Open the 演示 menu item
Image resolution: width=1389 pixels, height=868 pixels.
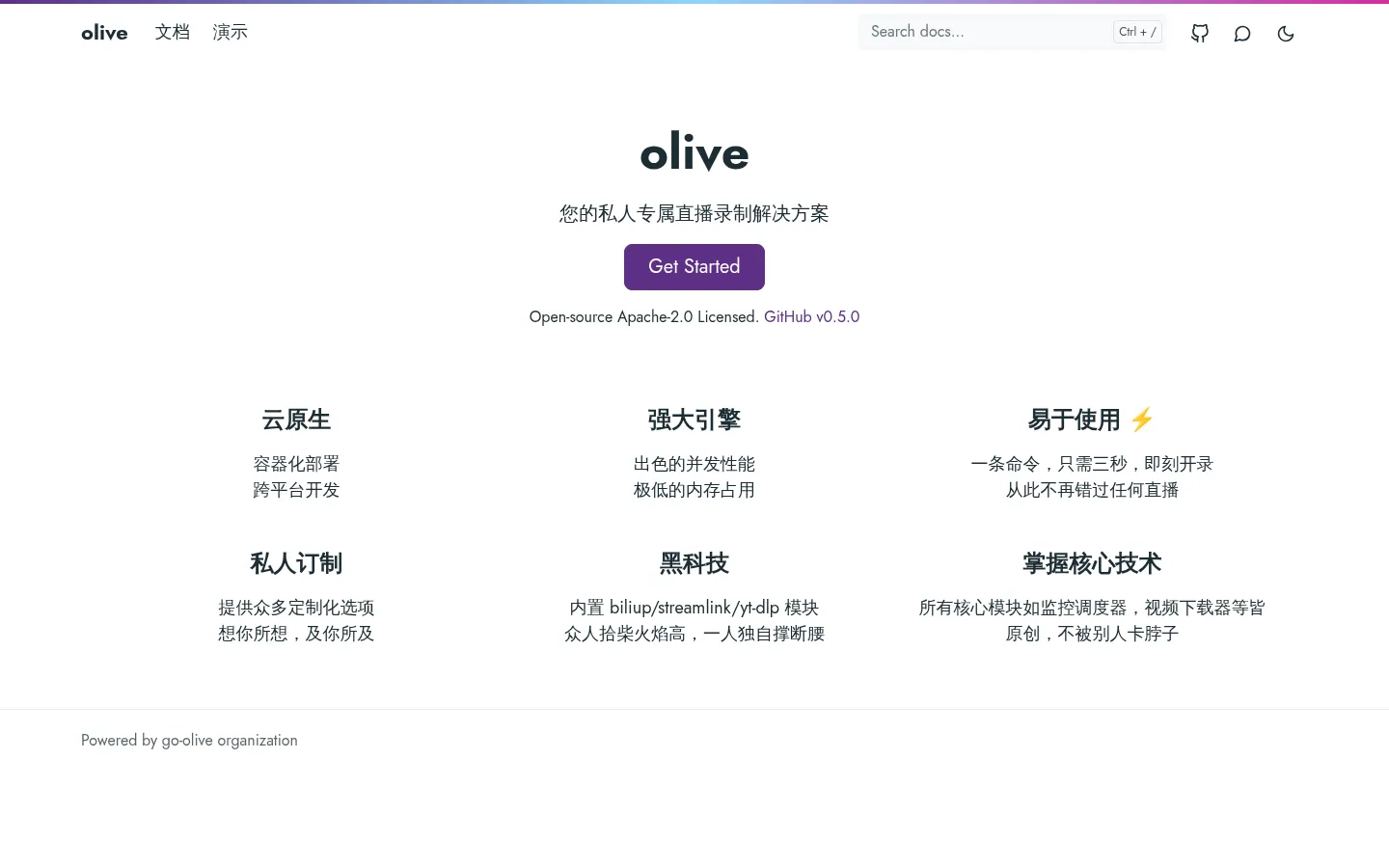[x=231, y=32]
